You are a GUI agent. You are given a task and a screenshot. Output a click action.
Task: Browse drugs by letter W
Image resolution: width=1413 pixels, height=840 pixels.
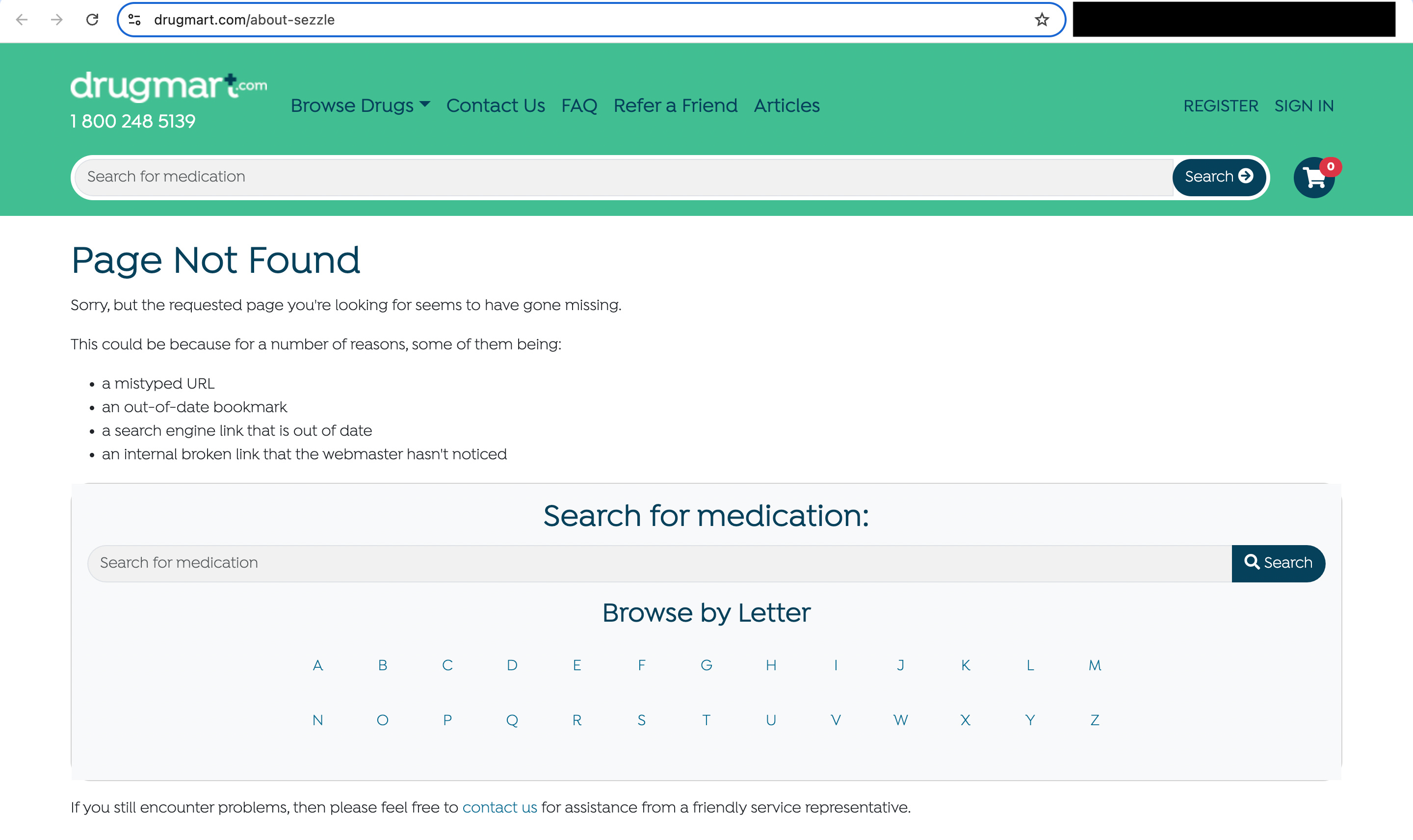click(x=900, y=721)
